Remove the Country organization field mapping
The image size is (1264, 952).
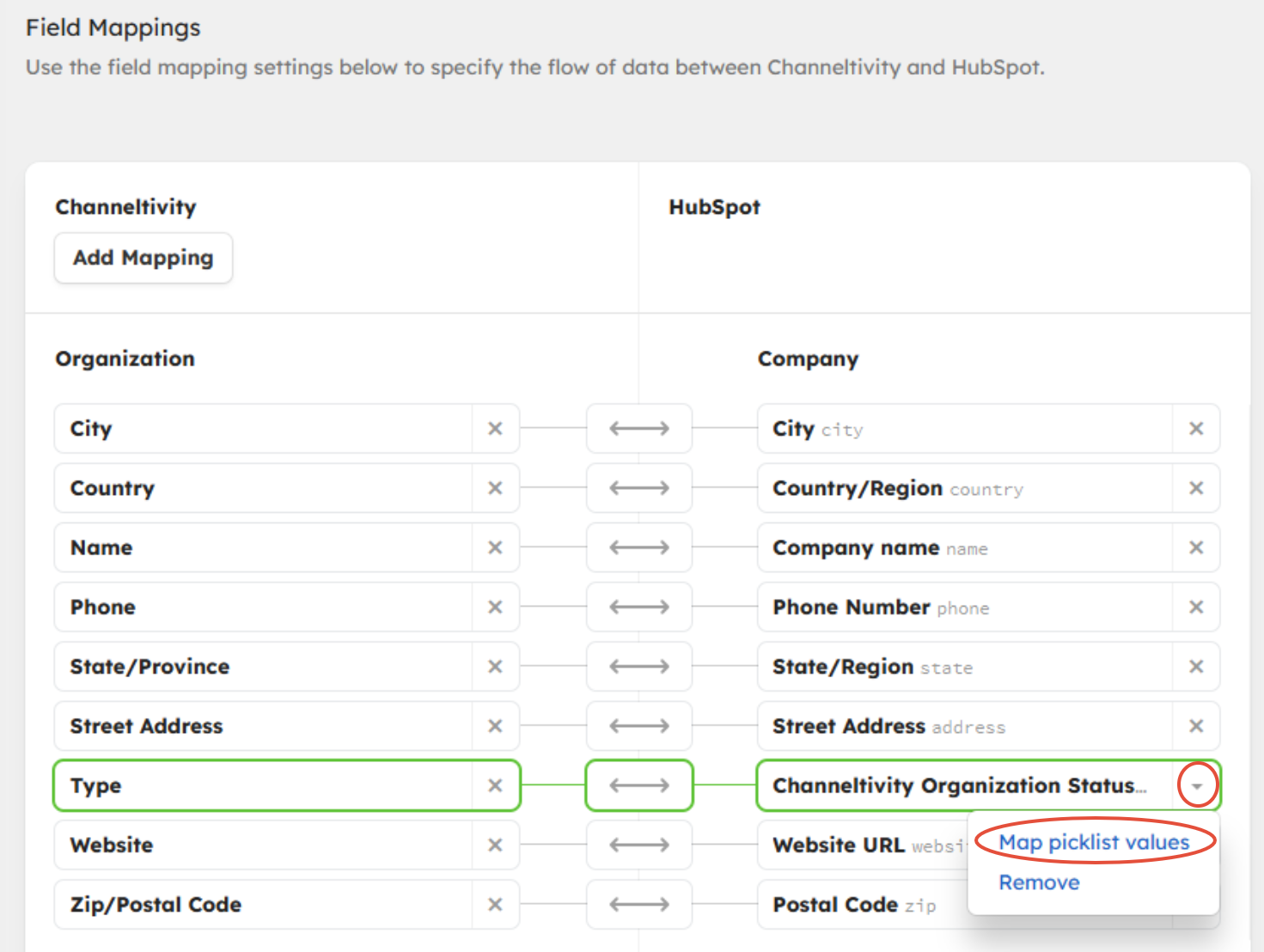[495, 488]
